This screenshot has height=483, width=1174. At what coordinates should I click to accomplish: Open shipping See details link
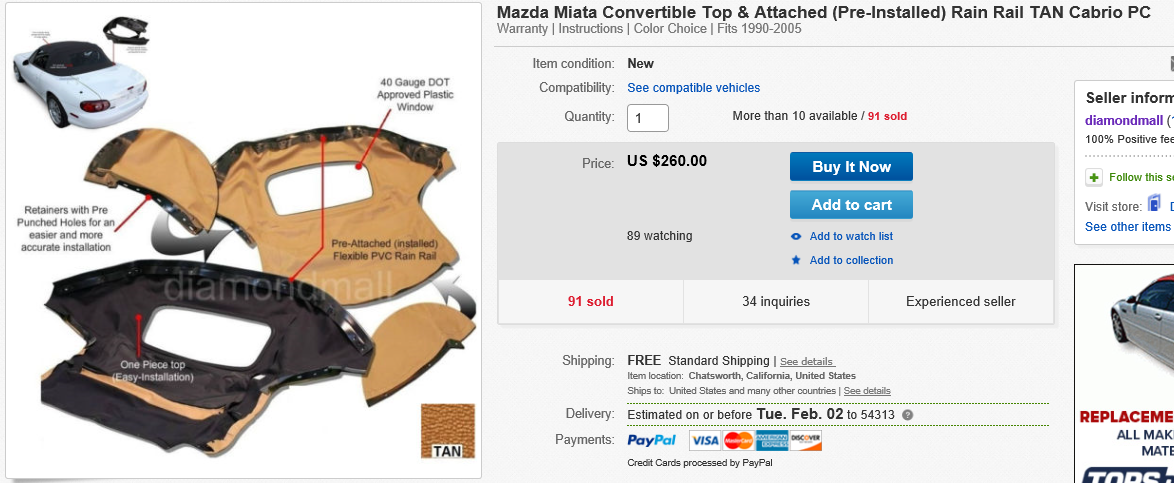pyautogui.click(x=806, y=361)
